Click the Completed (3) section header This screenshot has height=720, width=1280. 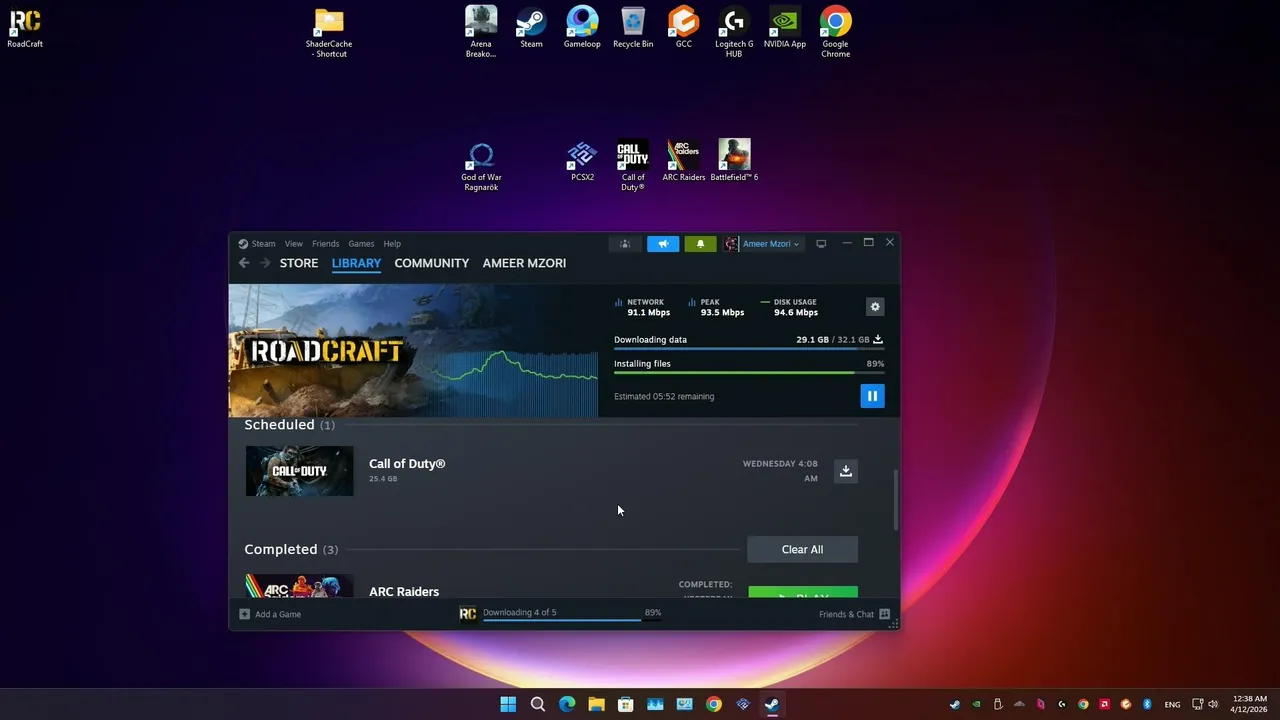(x=291, y=549)
